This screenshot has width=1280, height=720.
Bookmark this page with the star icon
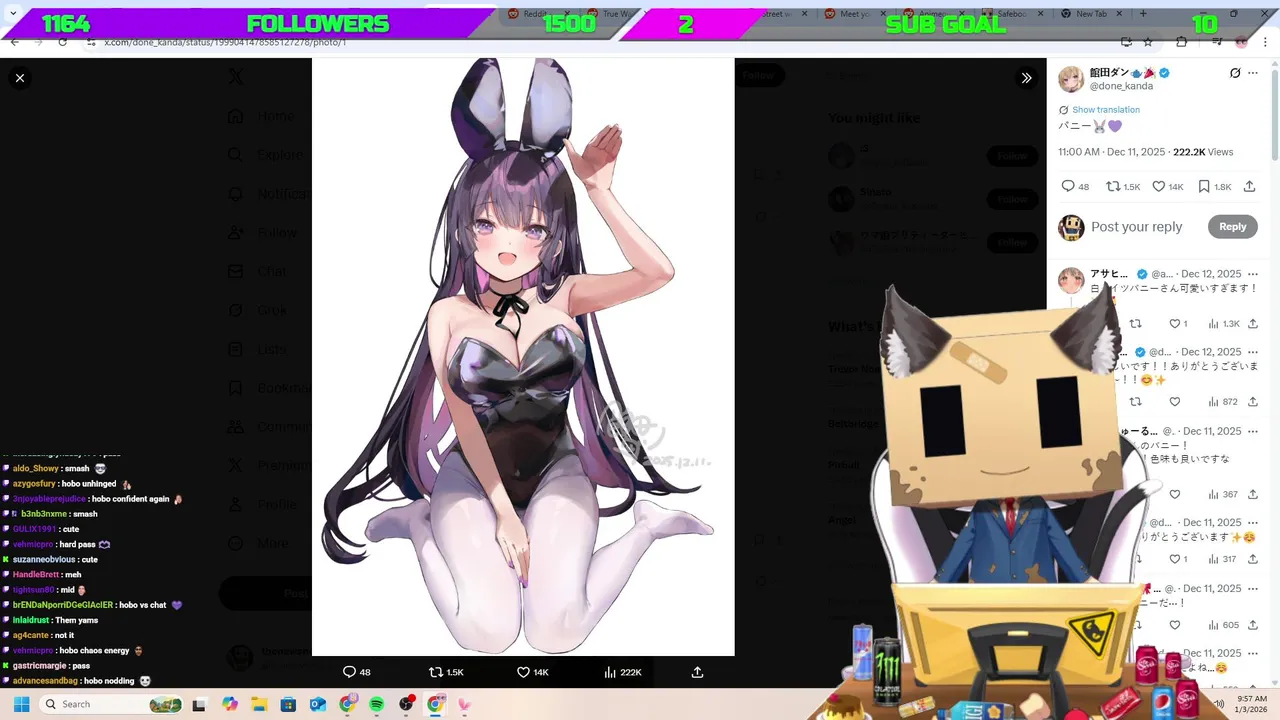click(1148, 42)
